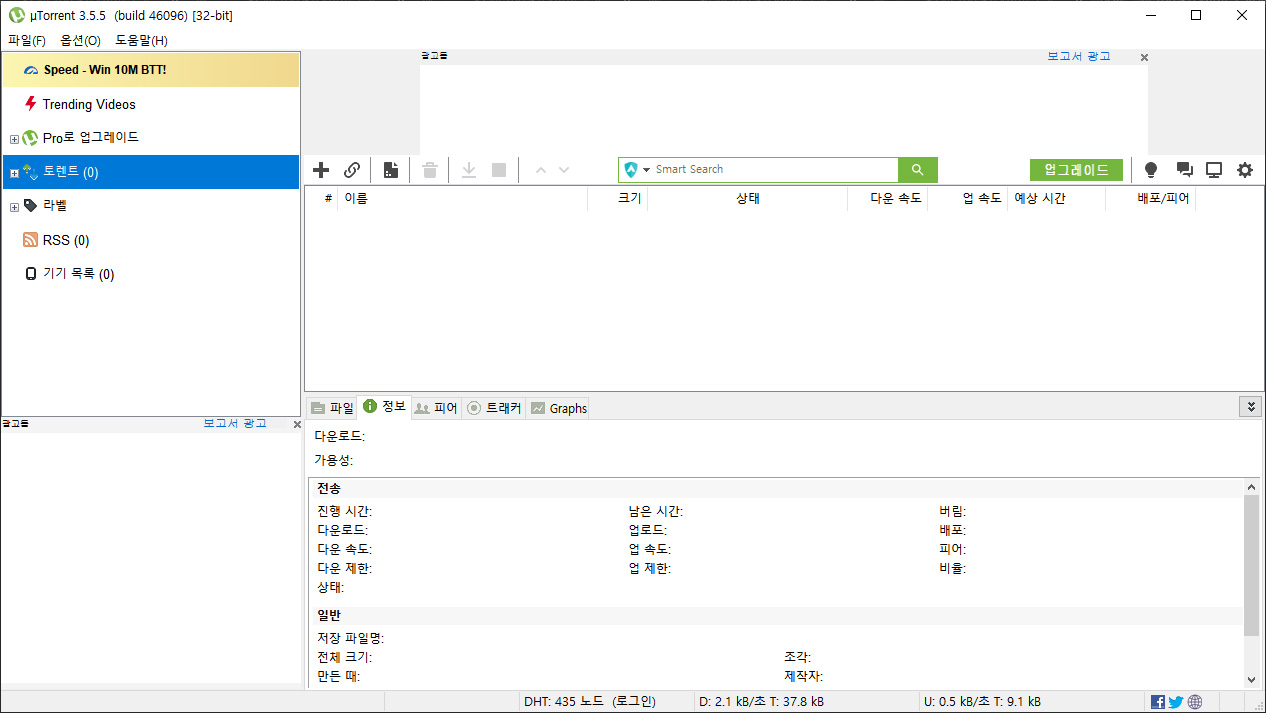The width and height of the screenshot is (1266, 713).
Task: Open the 도움말(H) menu
Action: pos(142,41)
